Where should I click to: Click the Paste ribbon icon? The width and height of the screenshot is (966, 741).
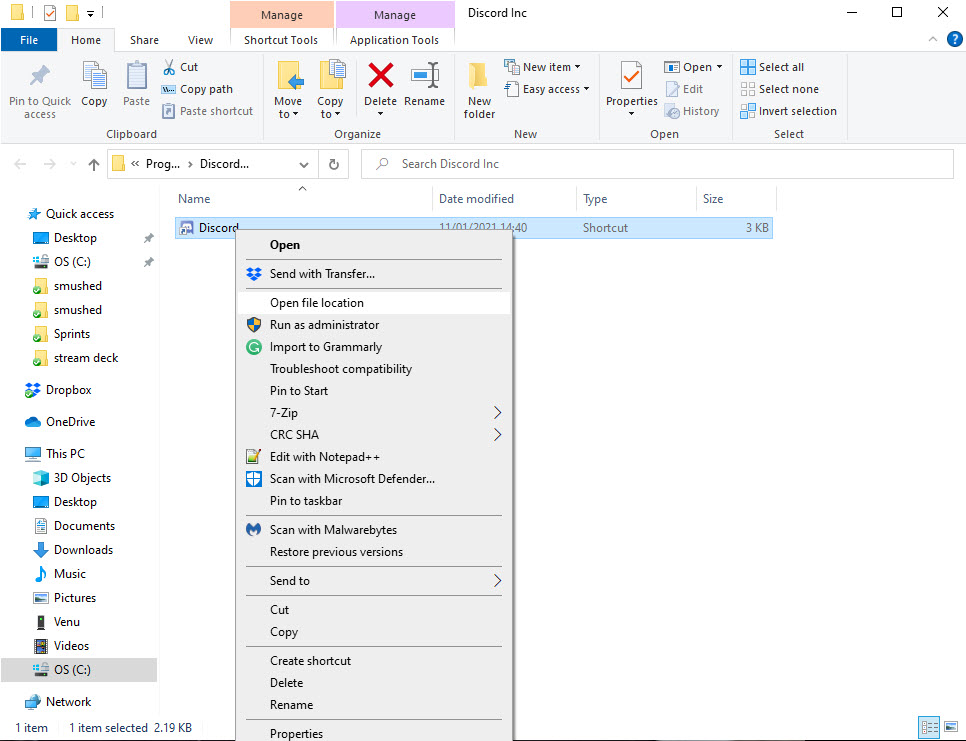click(x=136, y=76)
